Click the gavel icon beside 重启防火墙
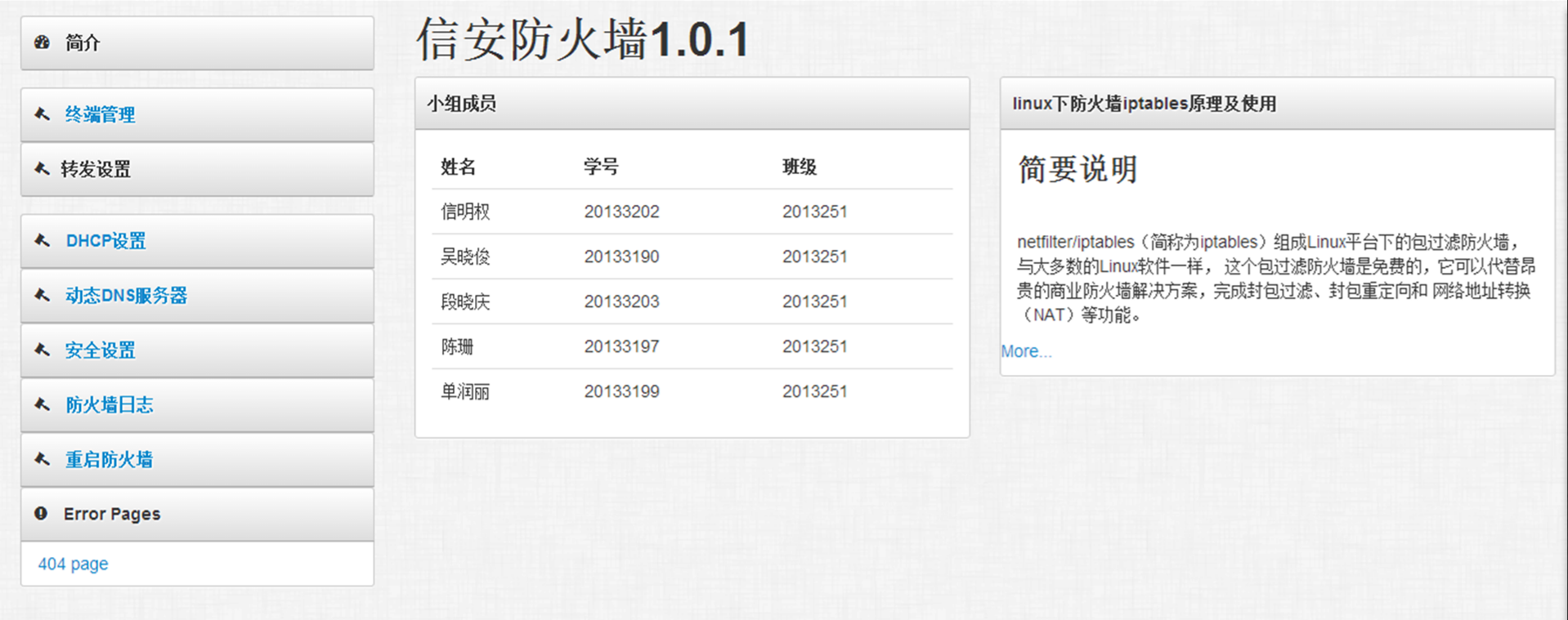The height and width of the screenshot is (620, 1568). (42, 459)
